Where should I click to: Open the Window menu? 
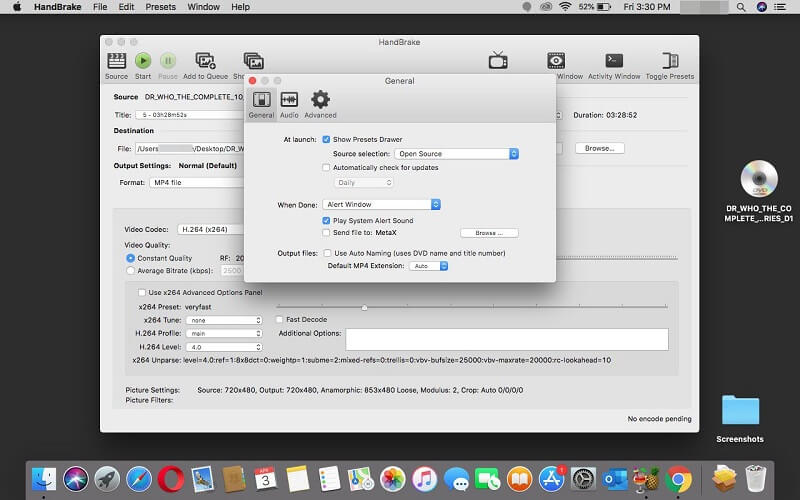point(203,7)
